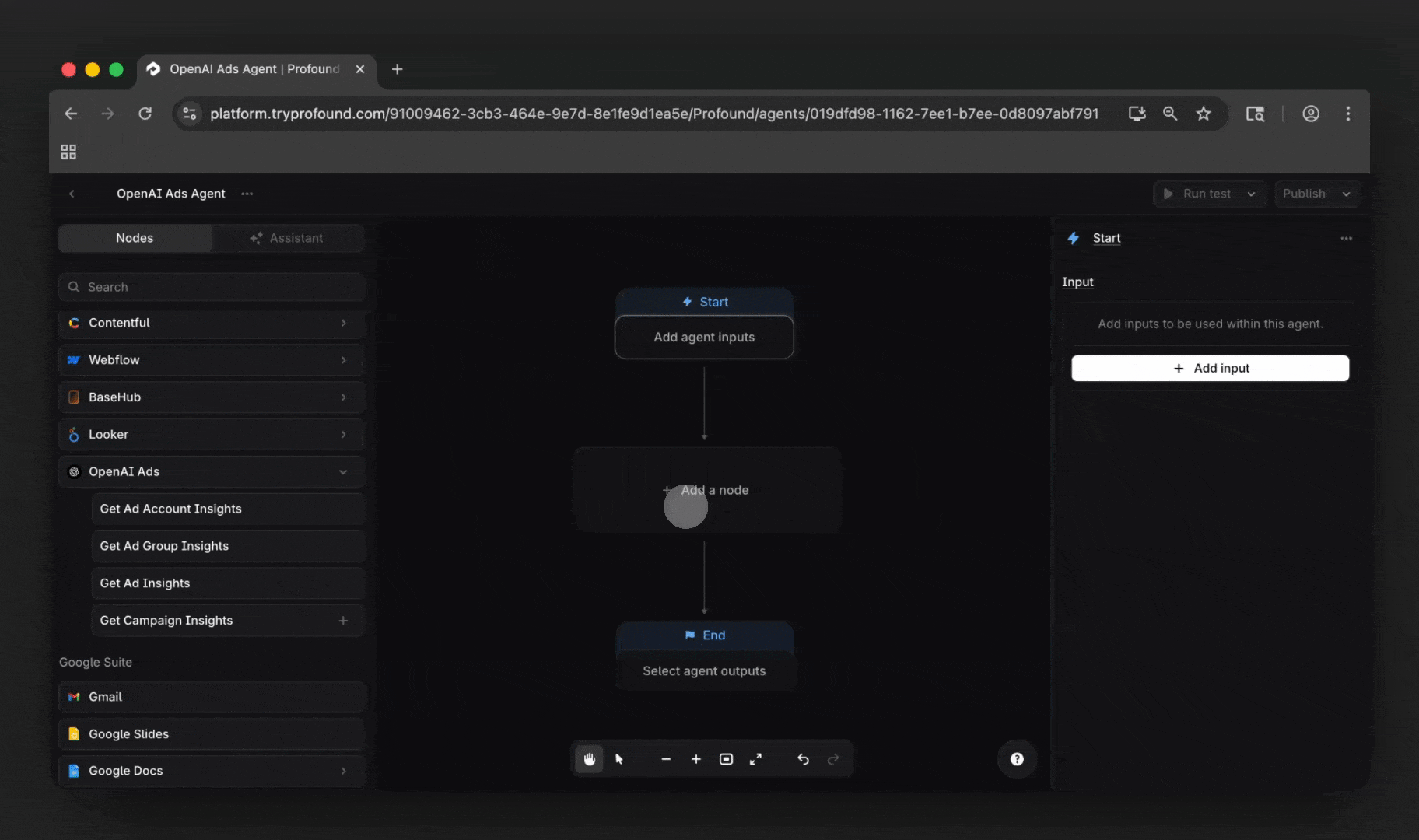The image size is (1419, 840).
Task: Open the apps grid in bookmarks bar
Action: tap(68, 152)
